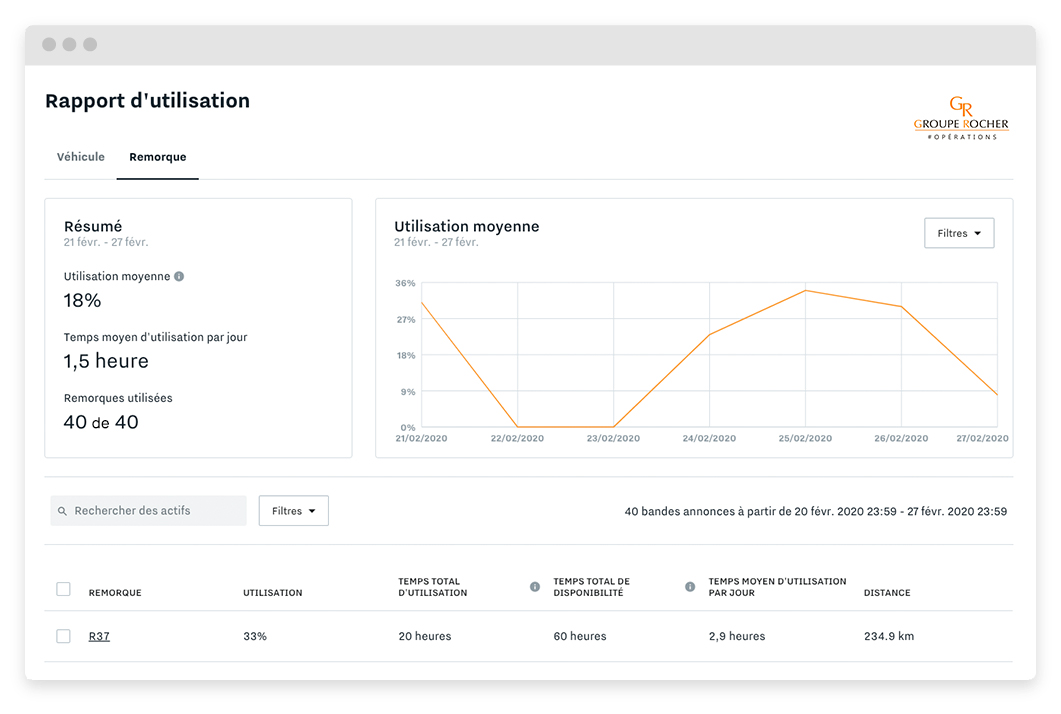Screen dimensions: 1061x714
Task: Click the info icon next to Temps total d'utilisation
Action: tap(535, 588)
